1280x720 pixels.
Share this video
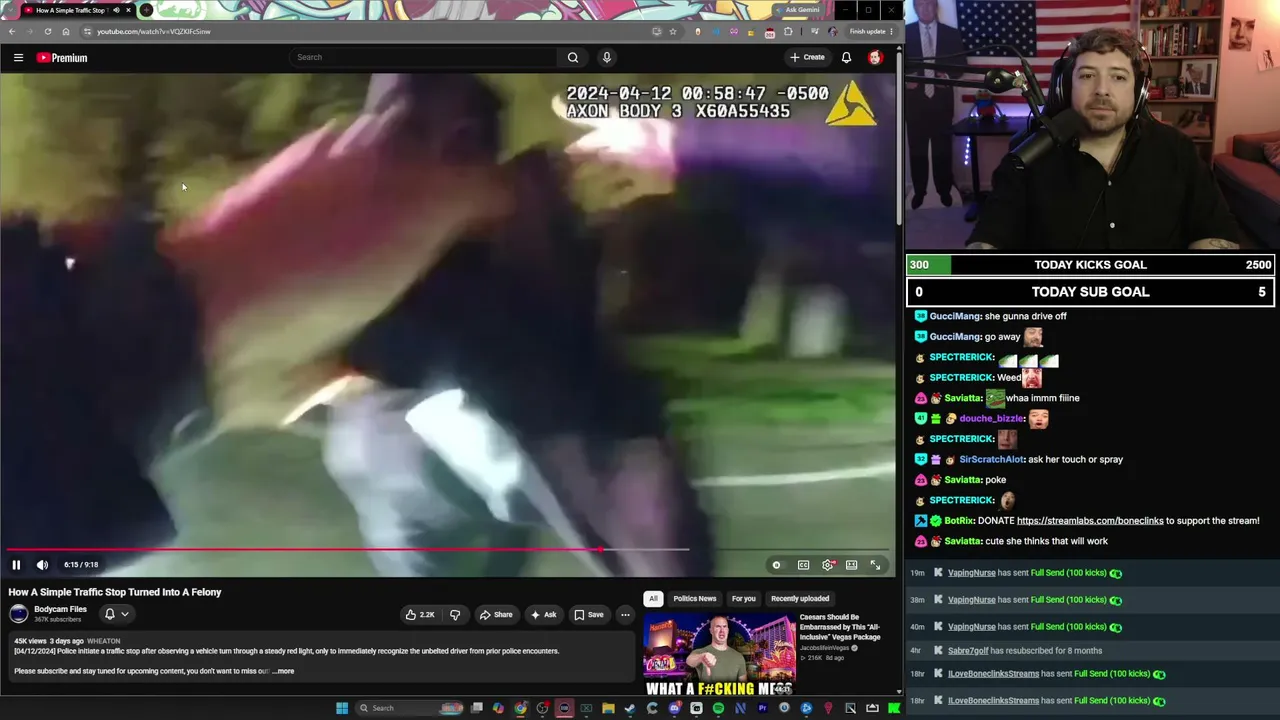pos(496,615)
